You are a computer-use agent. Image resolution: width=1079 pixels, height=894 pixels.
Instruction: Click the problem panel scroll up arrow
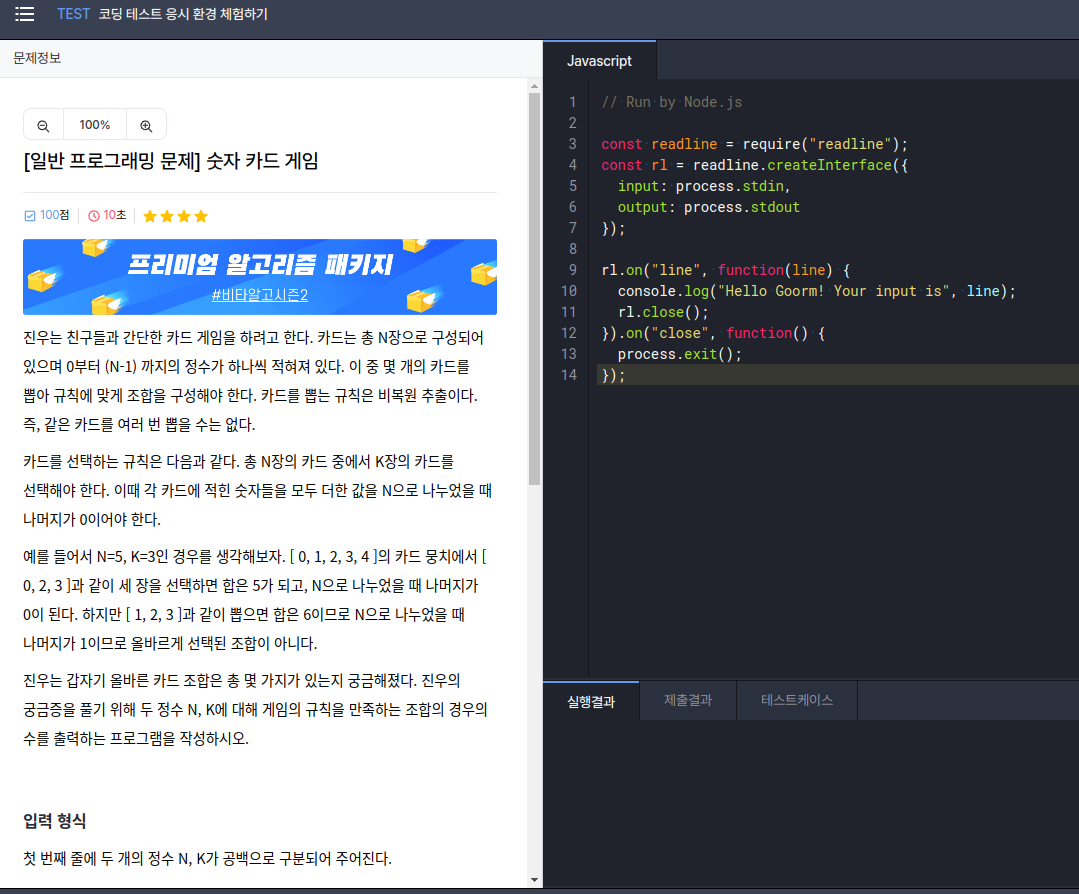pos(534,87)
